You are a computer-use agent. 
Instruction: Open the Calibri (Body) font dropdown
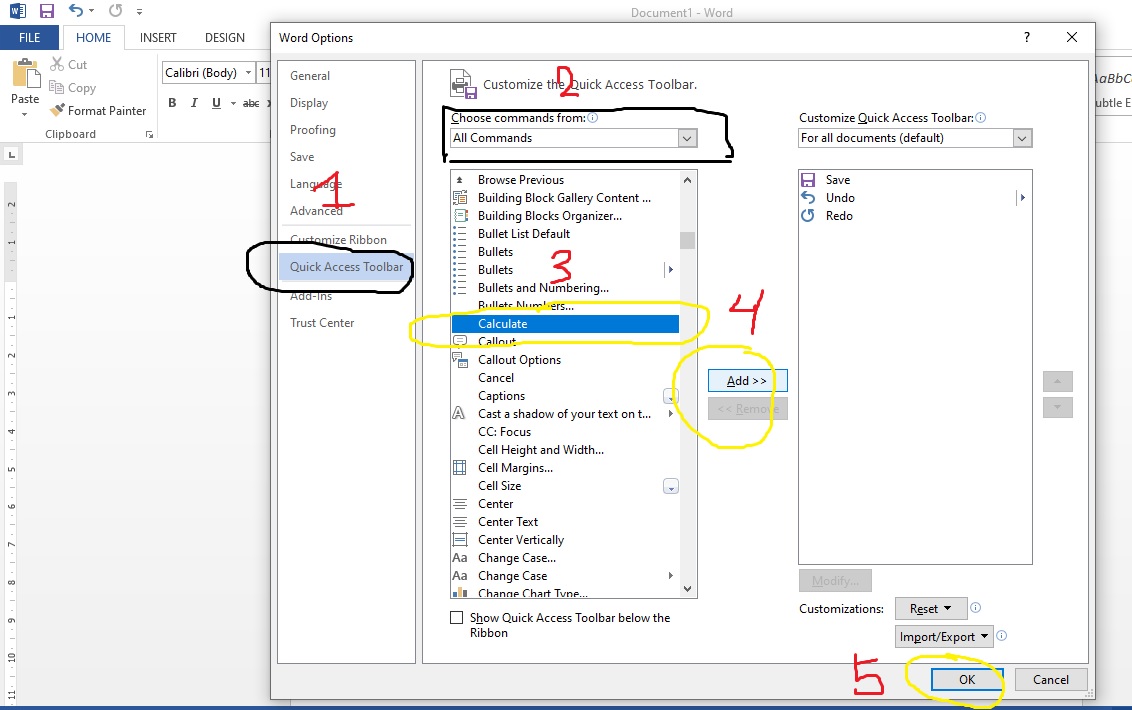click(x=248, y=73)
